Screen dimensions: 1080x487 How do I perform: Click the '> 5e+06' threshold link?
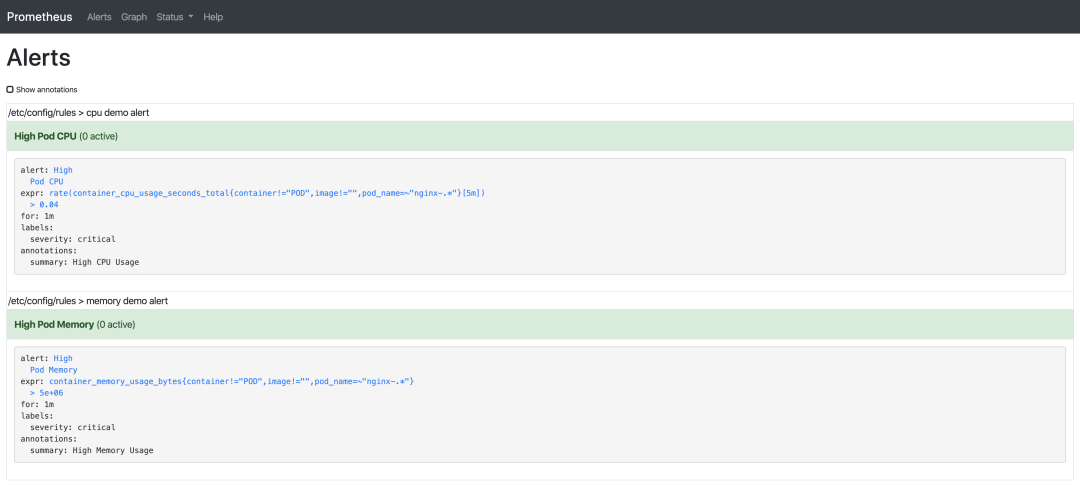(46, 393)
